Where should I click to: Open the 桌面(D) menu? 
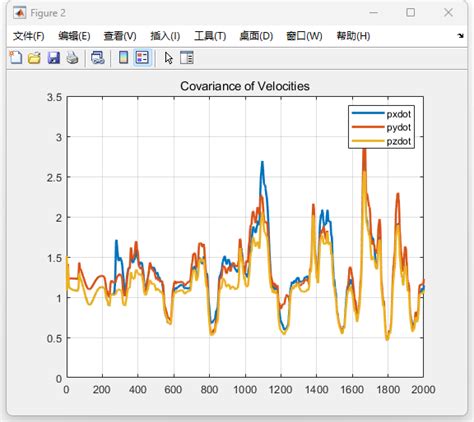tap(256, 36)
